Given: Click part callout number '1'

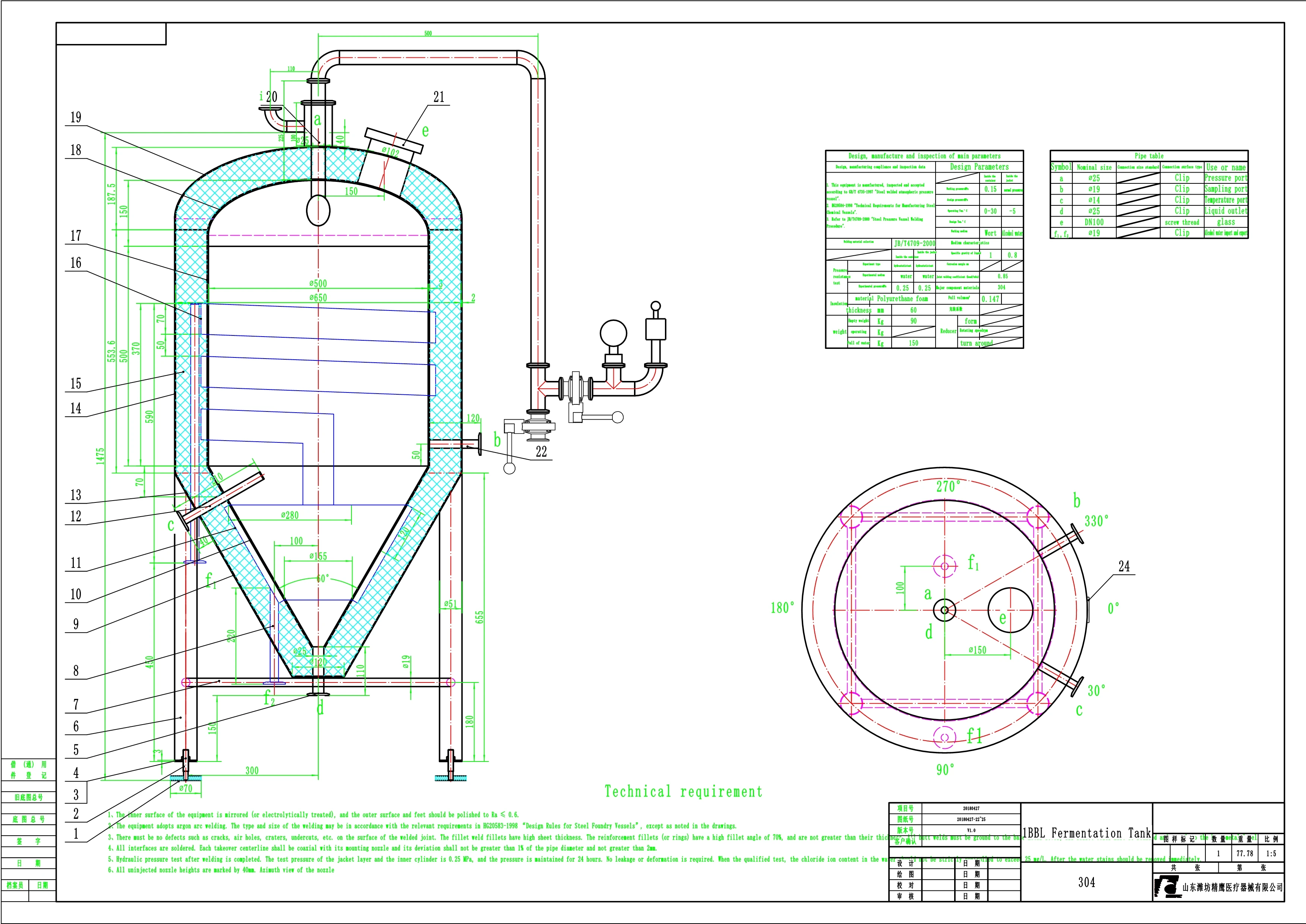Looking at the screenshot, I should point(76,834).
